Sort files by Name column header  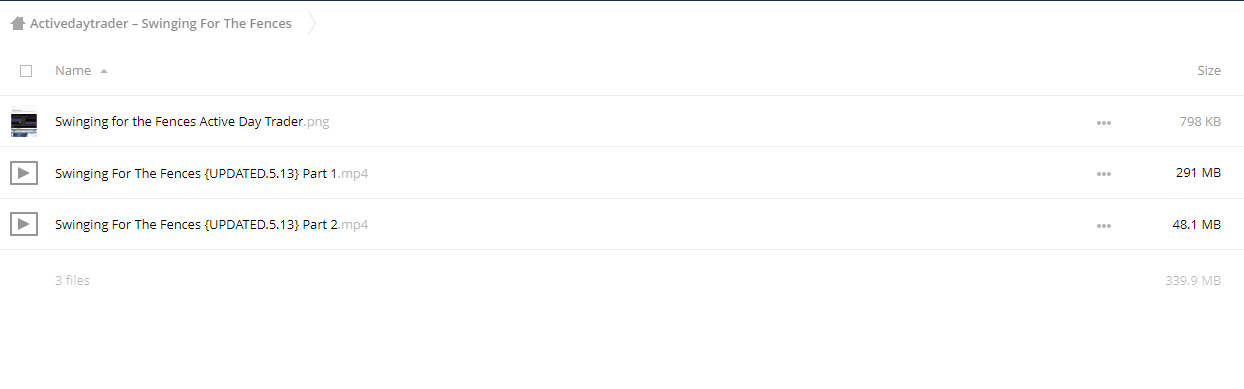(x=73, y=71)
